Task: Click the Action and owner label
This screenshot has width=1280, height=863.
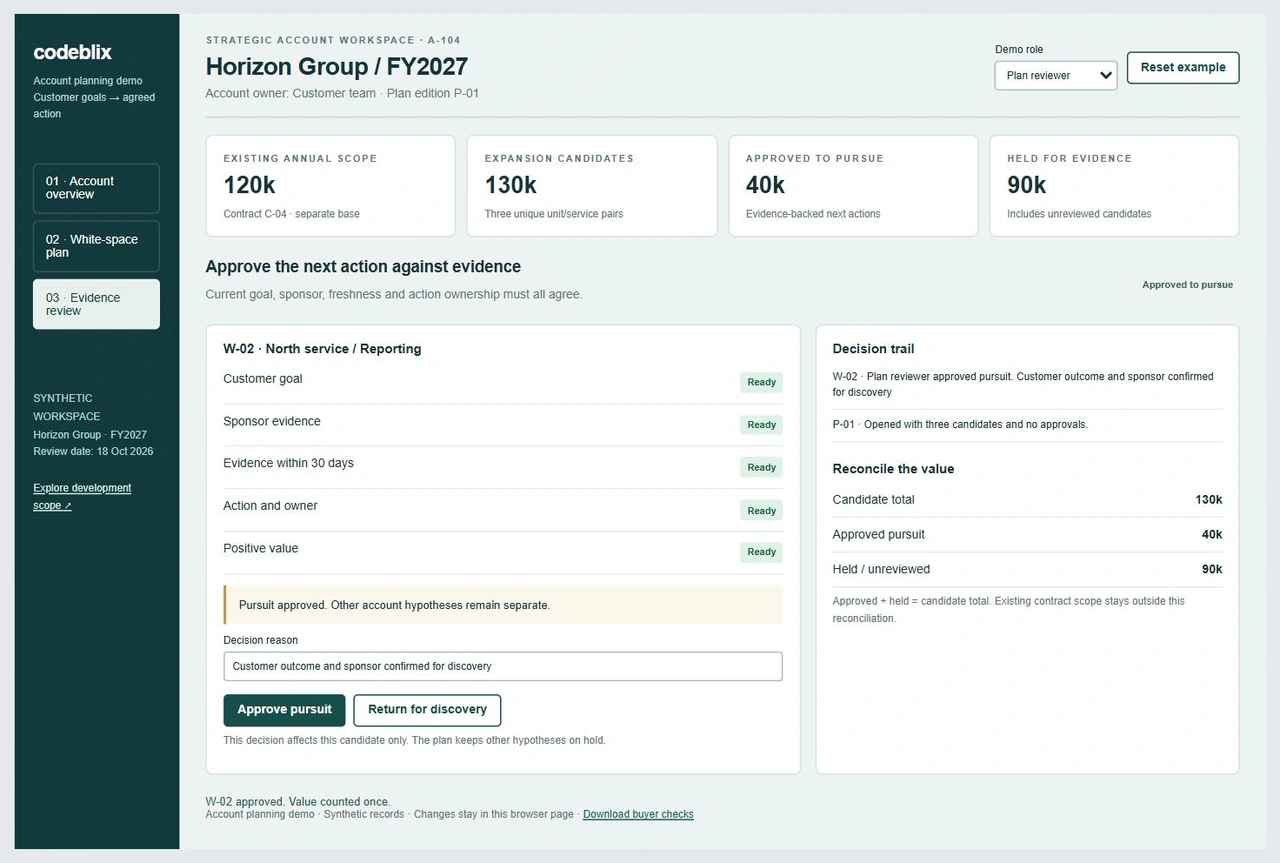Action: click(x=270, y=506)
